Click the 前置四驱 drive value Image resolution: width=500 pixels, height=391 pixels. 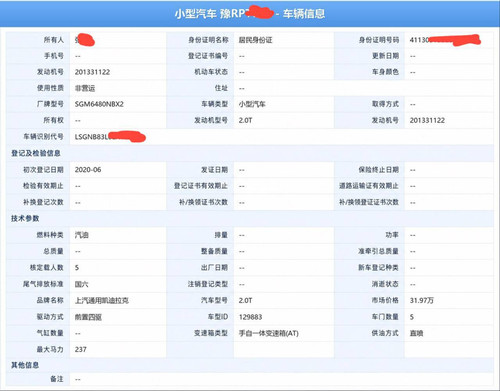[88, 317]
